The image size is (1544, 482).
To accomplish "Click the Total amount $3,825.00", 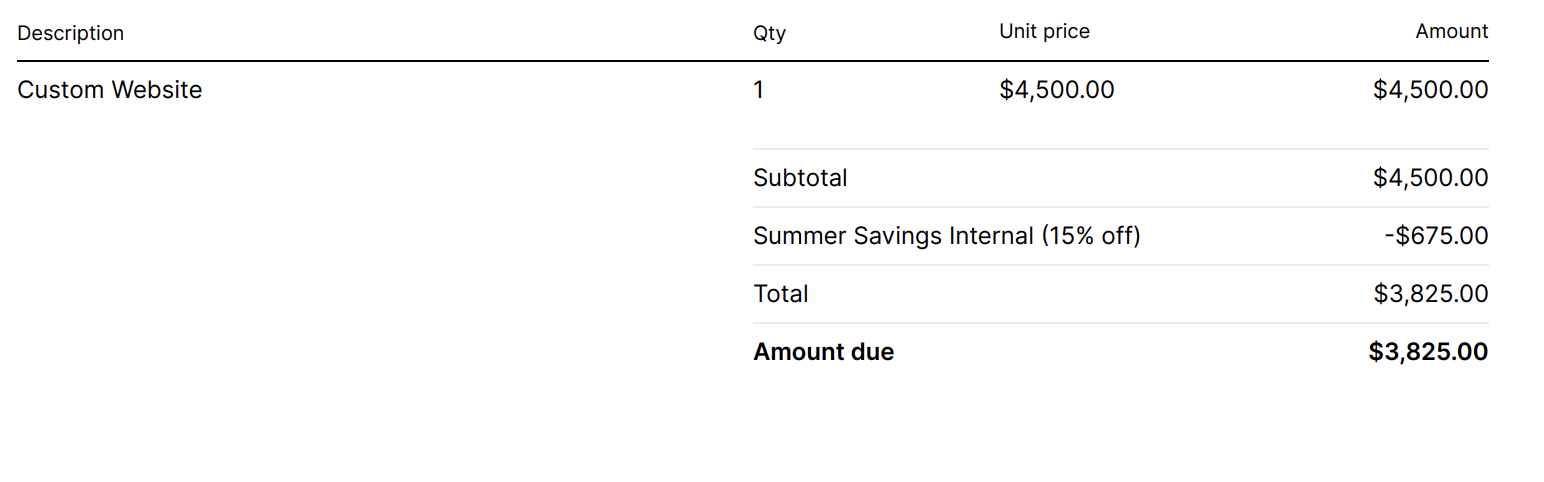I will (1430, 294).
